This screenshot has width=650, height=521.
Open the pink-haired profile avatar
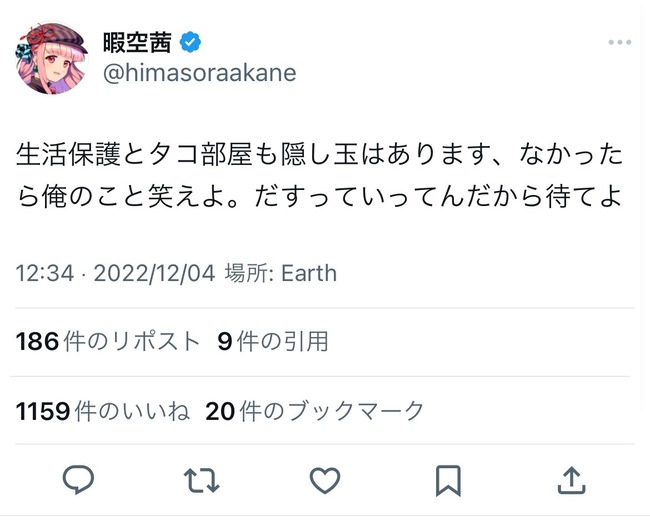point(51,57)
